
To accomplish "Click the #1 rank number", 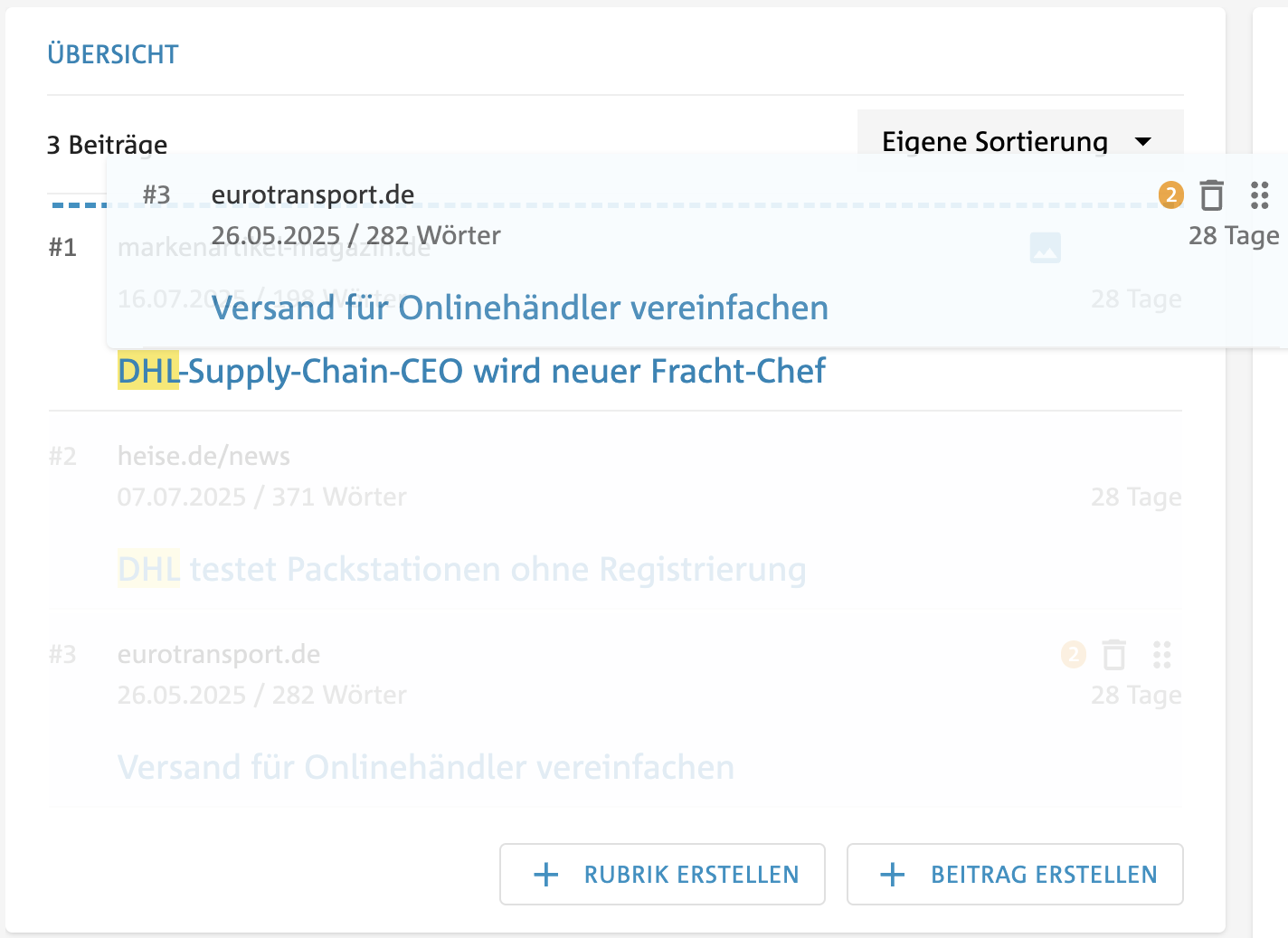I will pos(62,248).
